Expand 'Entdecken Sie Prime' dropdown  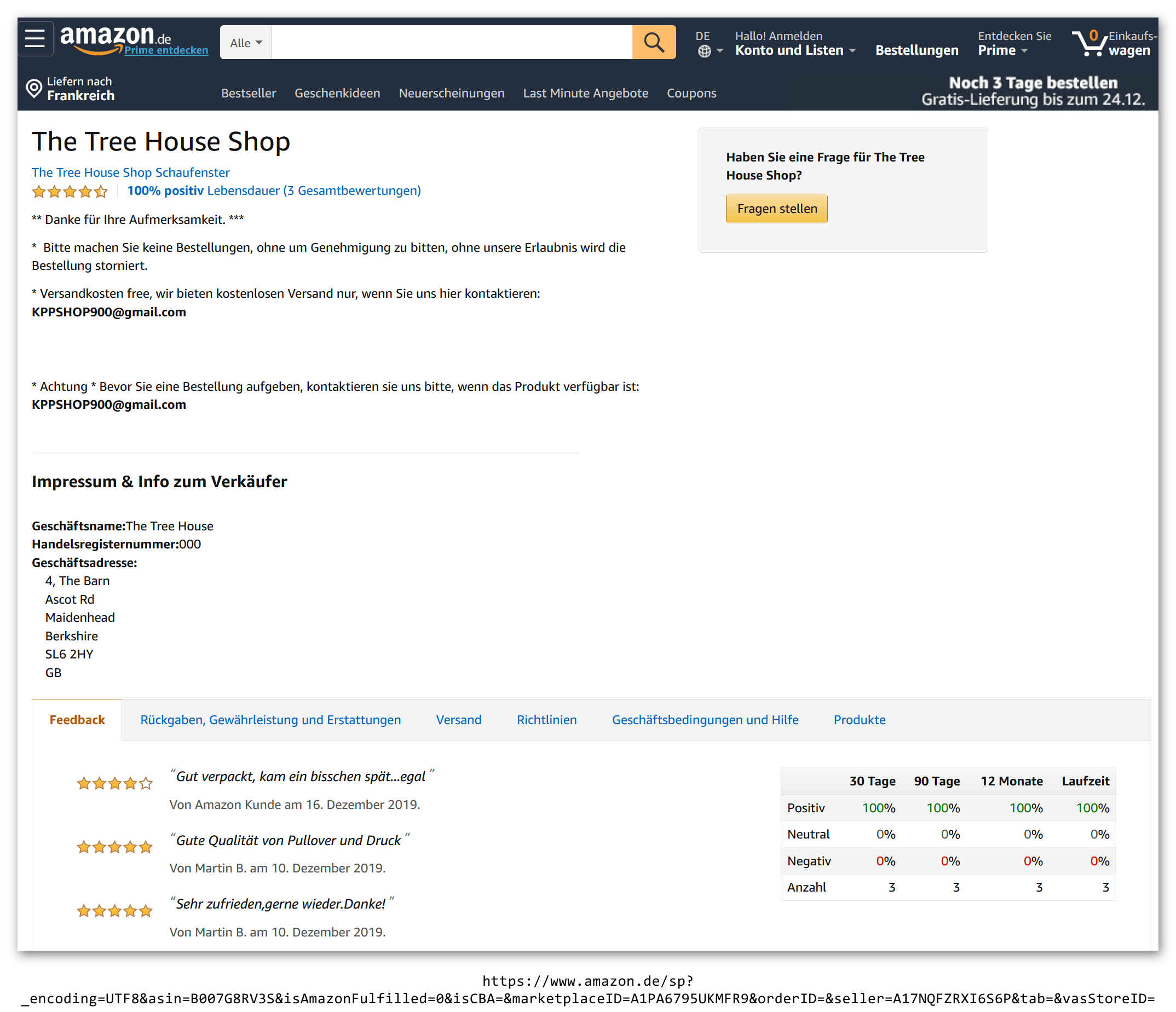point(1014,43)
